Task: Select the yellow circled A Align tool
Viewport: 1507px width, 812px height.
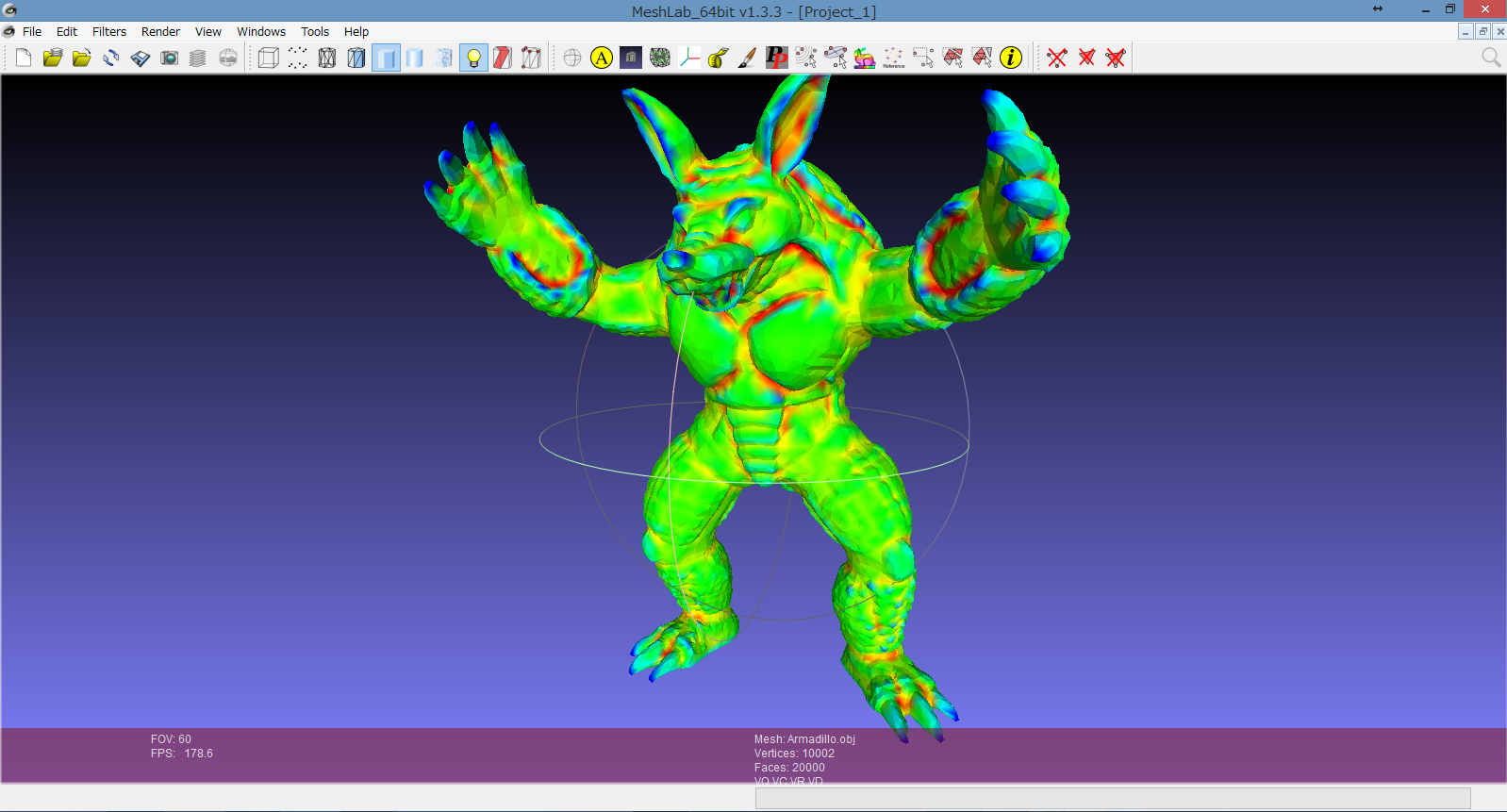Action: pos(602,58)
